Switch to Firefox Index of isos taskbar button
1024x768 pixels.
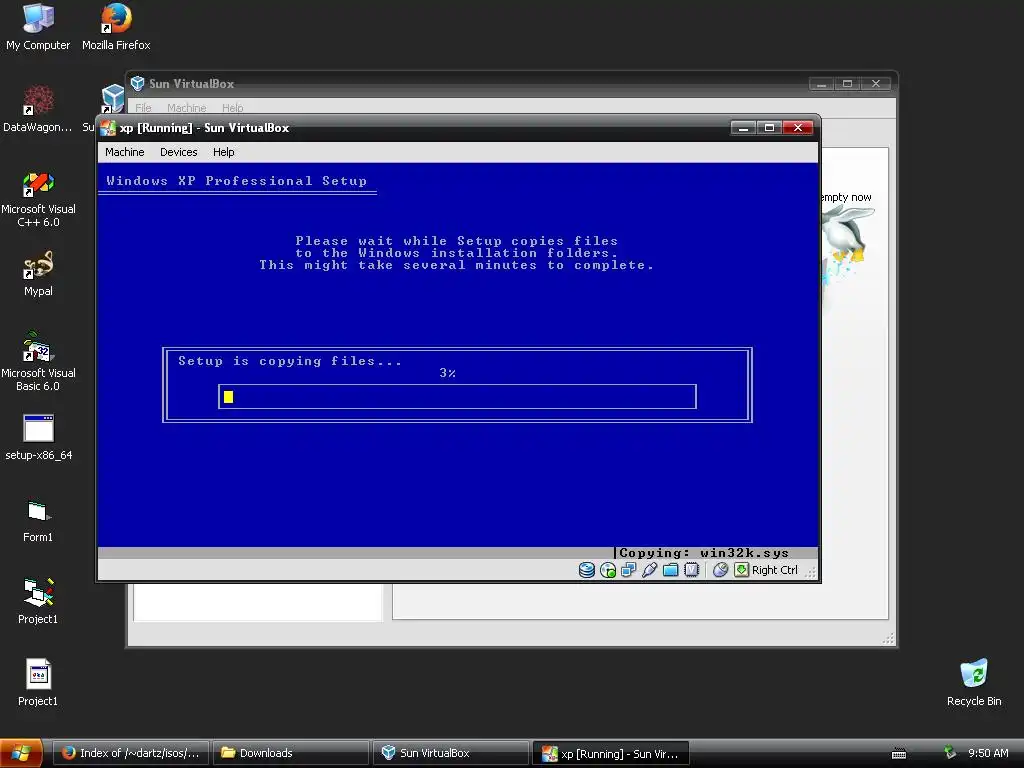click(x=131, y=753)
